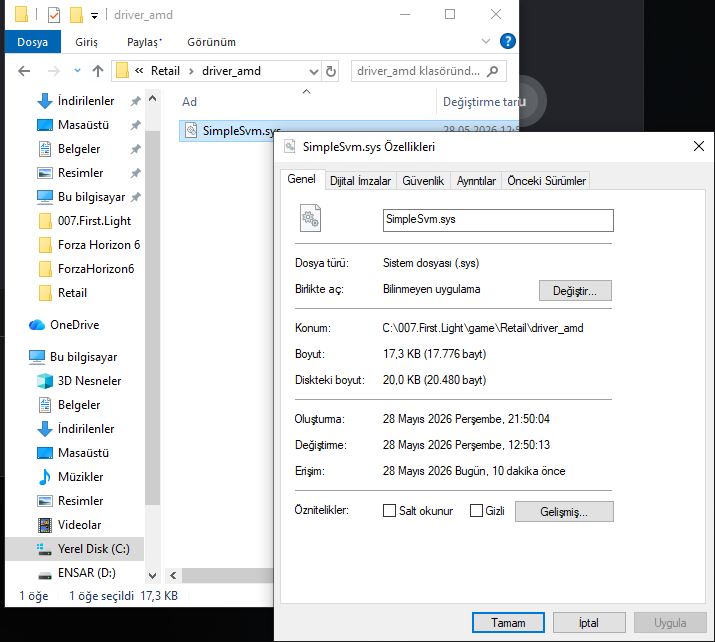The height and width of the screenshot is (642, 715).
Task: Expand the Retail breadcrumb arrow
Action: tap(191, 71)
